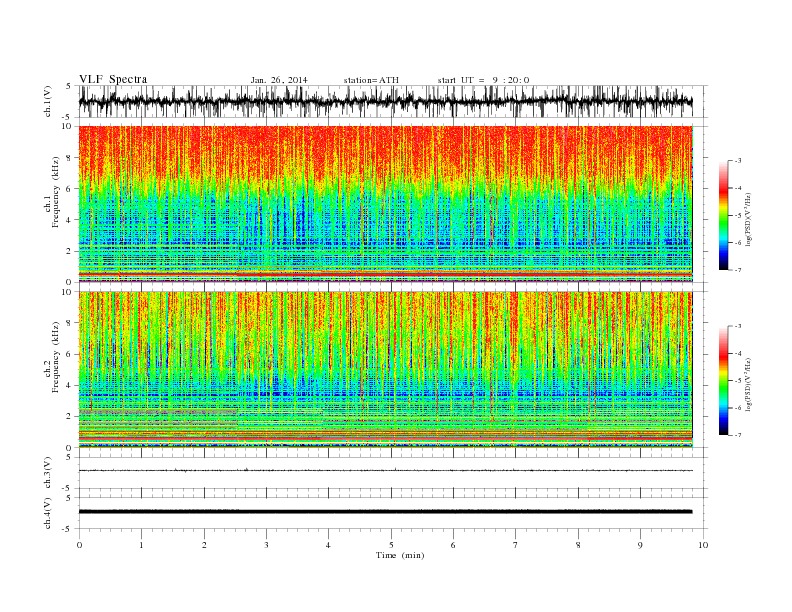Click the ch.1 colorbar 'log(PSD)(V²/Hz)' label
Viewport: 792px width, 612px height.
pyautogui.click(x=749, y=220)
